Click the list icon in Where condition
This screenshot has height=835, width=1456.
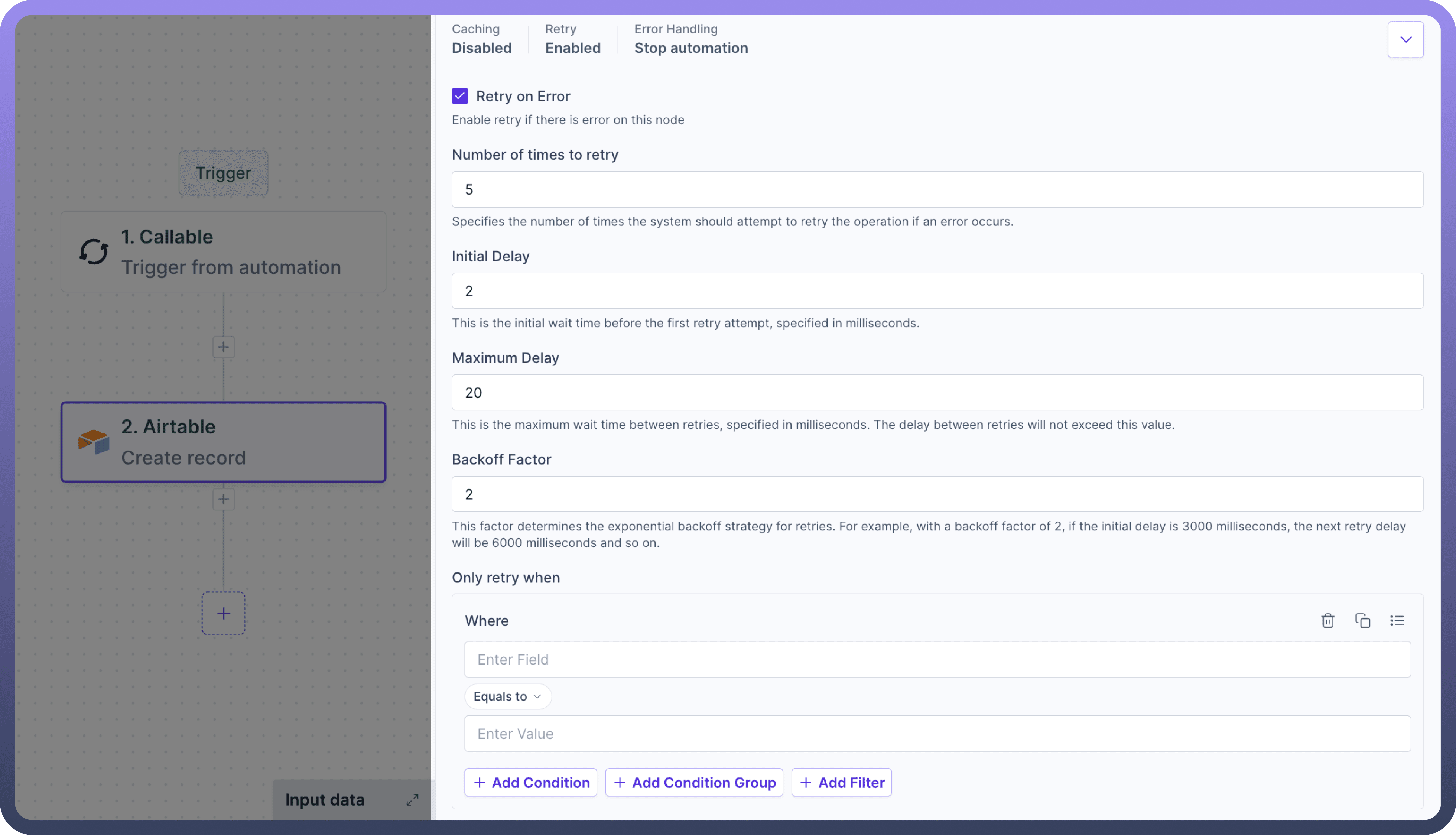(1397, 621)
